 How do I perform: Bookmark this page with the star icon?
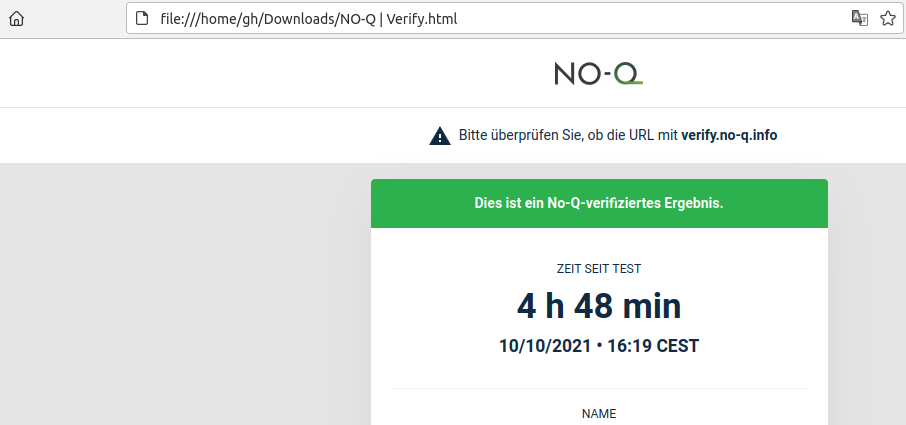(888, 18)
